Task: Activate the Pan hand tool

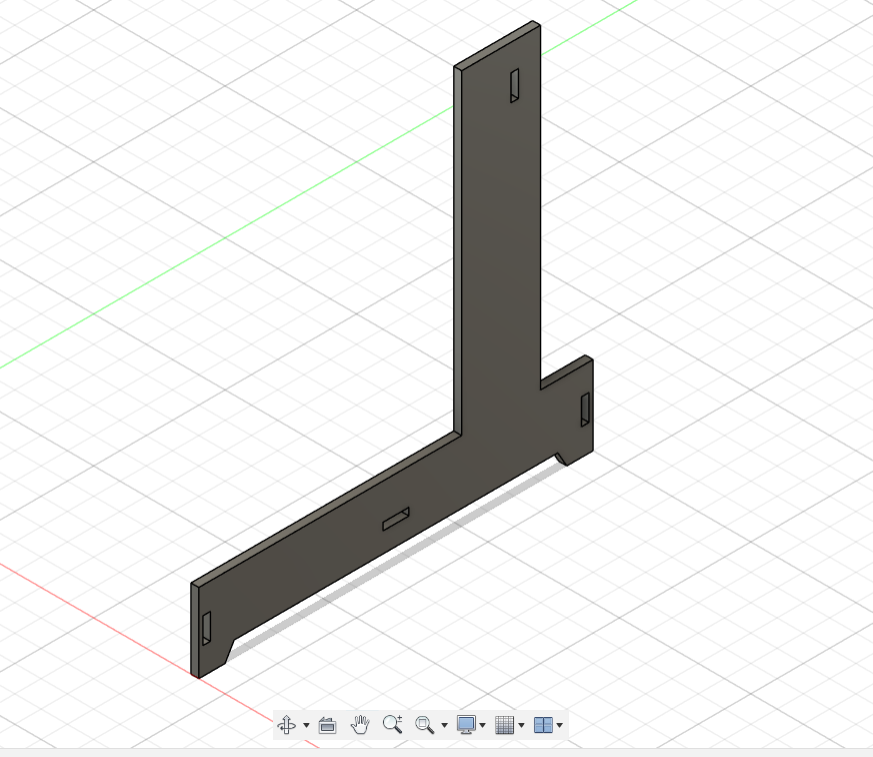Action: 360,725
